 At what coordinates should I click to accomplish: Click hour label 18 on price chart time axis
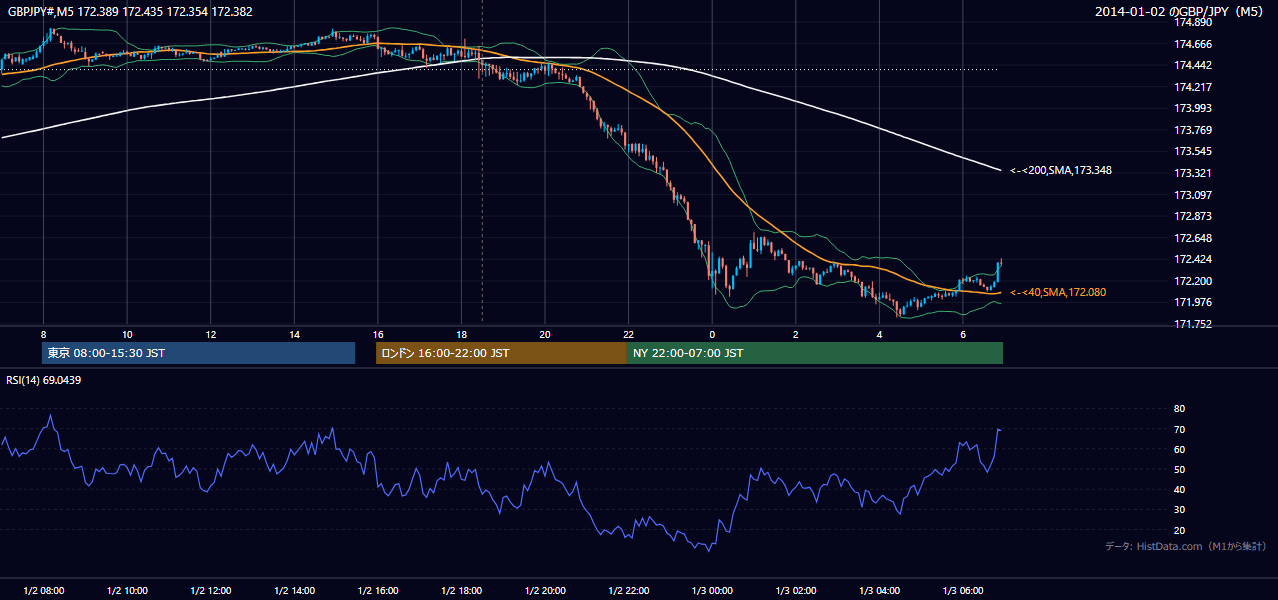coord(461,334)
